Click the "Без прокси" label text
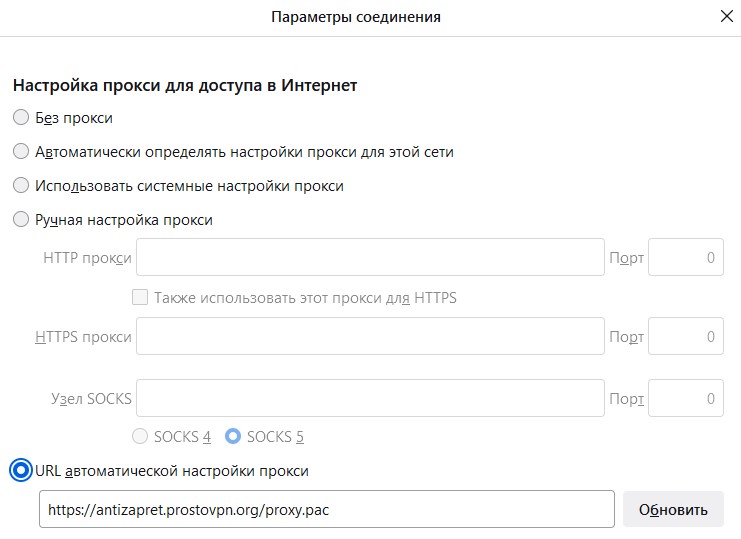 pyautogui.click(x=74, y=118)
